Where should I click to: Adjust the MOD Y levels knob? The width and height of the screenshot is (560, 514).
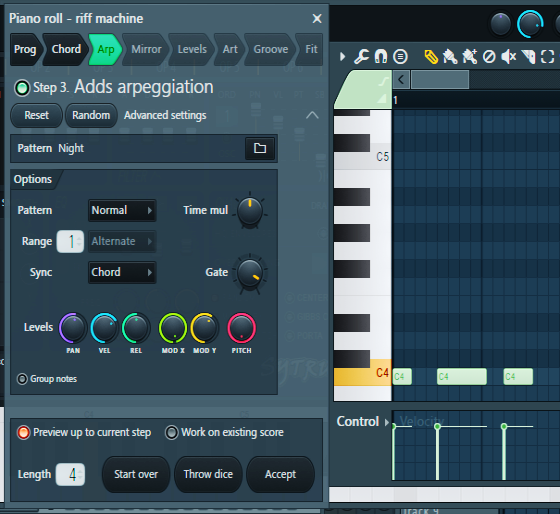tap(205, 328)
